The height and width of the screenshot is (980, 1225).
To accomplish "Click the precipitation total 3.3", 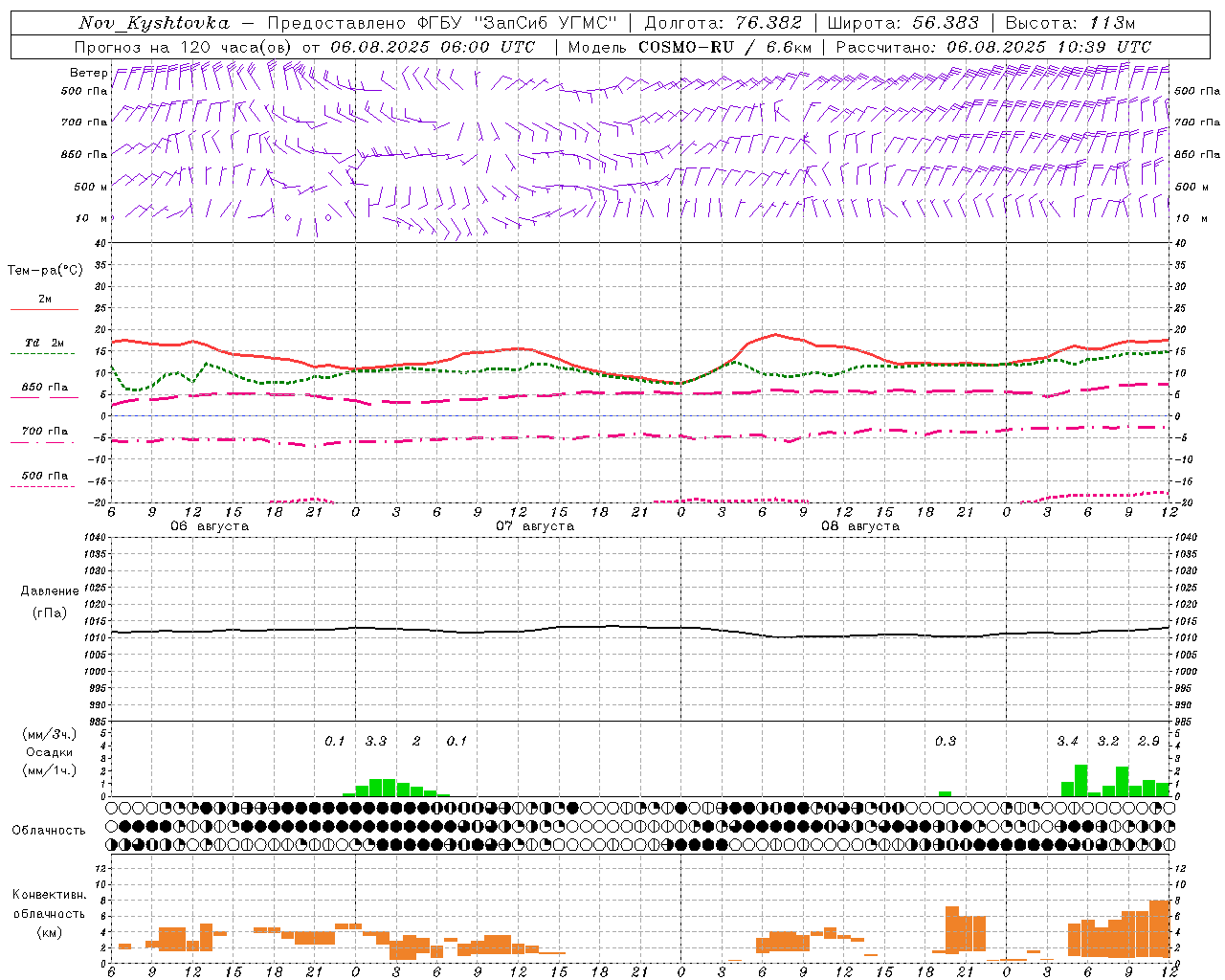I will tap(376, 742).
